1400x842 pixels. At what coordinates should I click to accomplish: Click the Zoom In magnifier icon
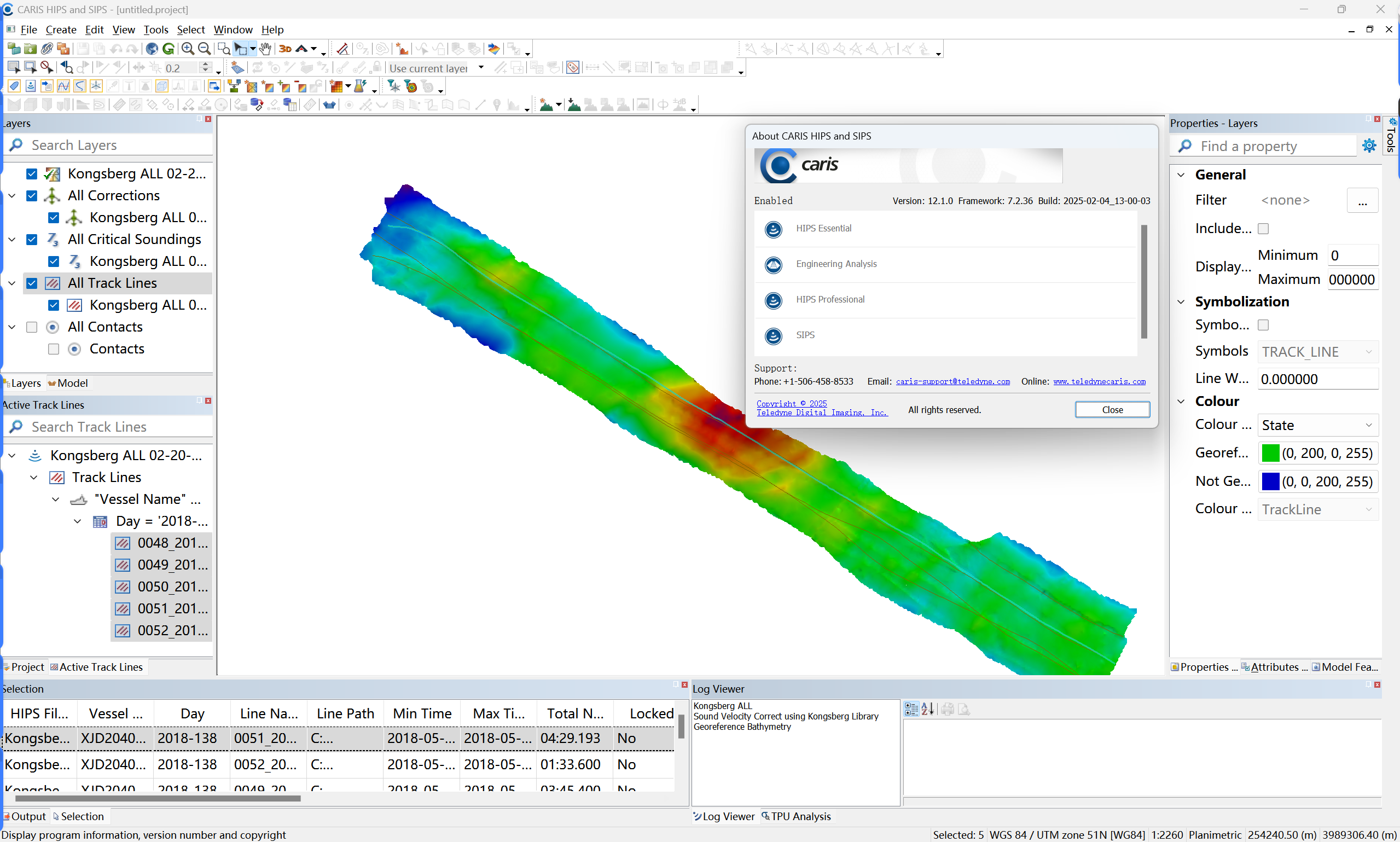click(x=188, y=49)
